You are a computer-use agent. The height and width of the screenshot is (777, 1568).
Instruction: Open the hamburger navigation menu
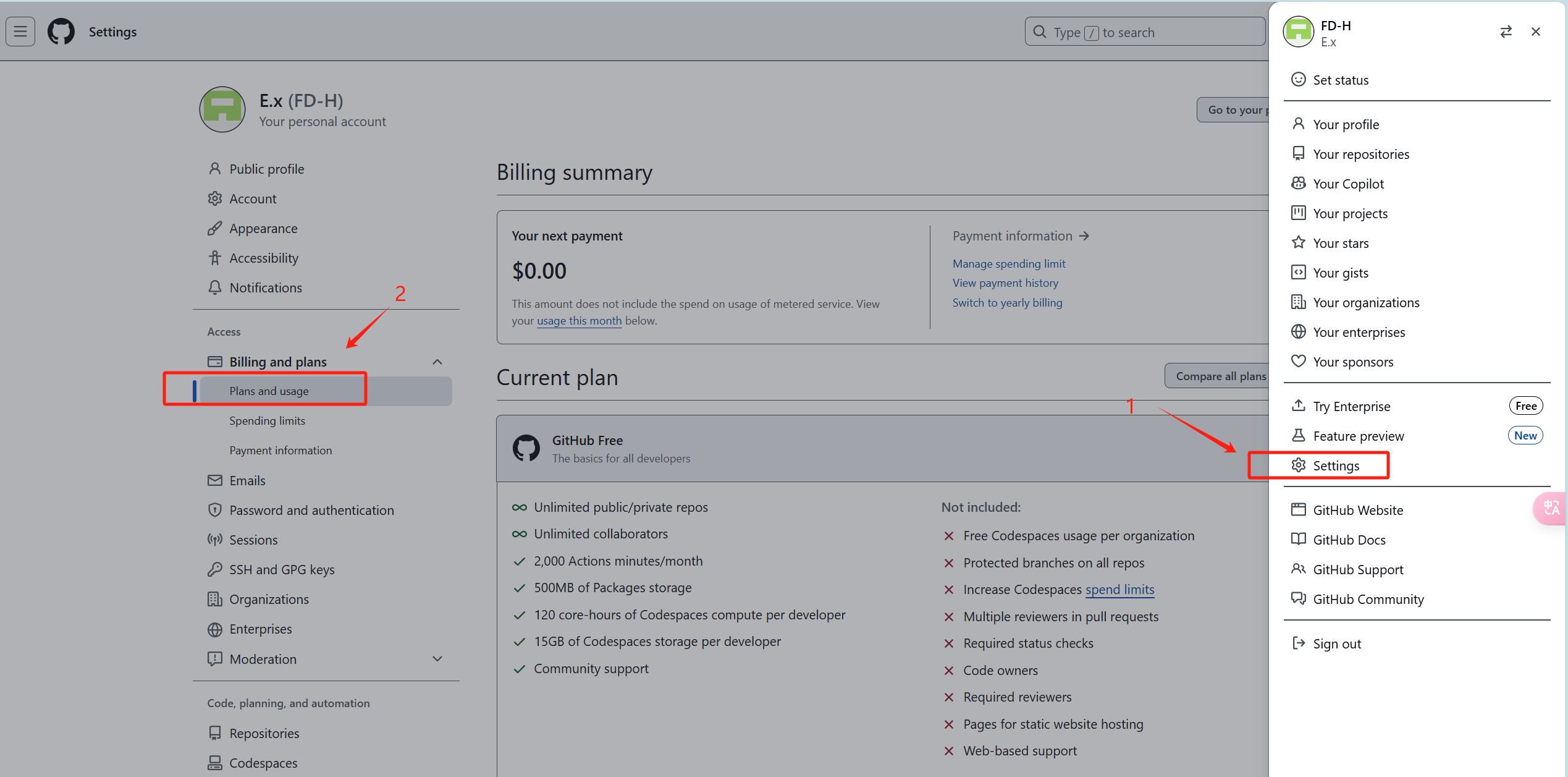pyautogui.click(x=20, y=32)
